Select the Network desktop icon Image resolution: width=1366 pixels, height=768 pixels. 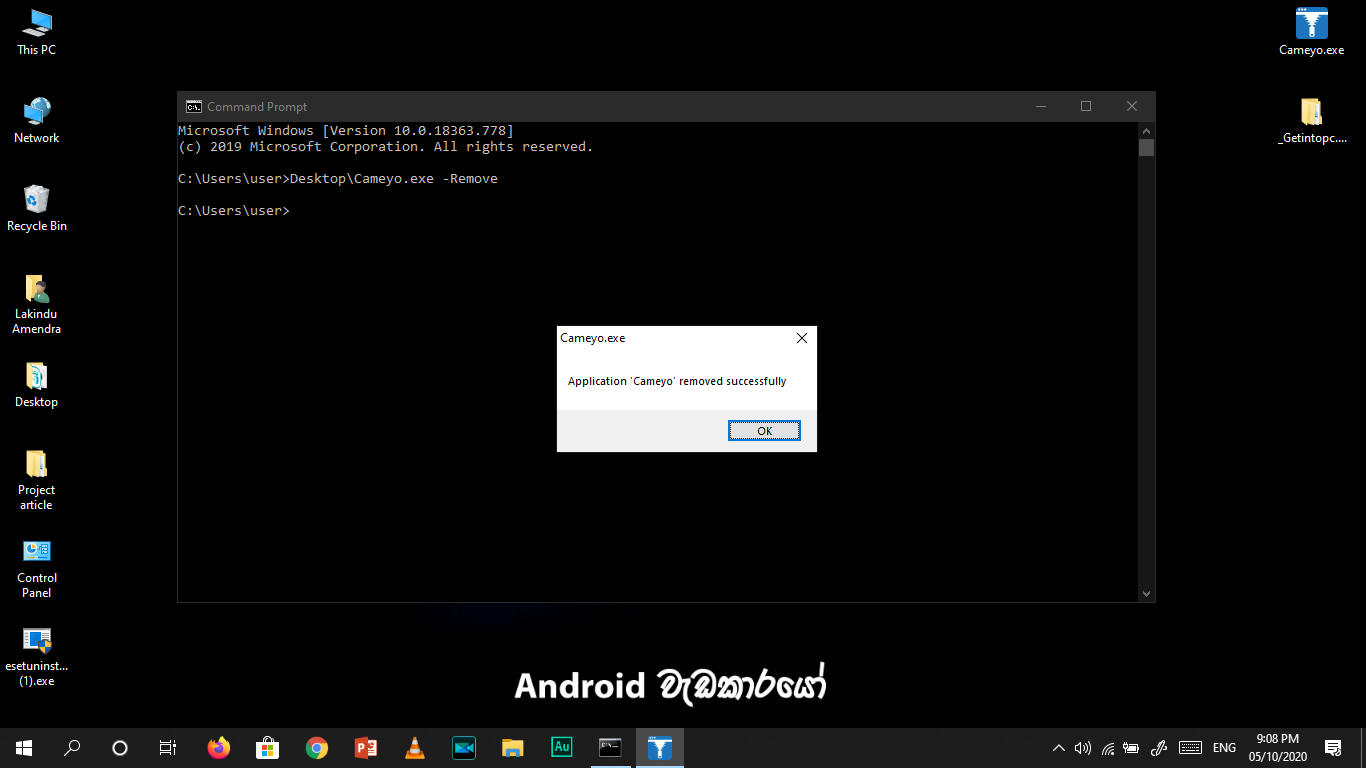tap(37, 121)
